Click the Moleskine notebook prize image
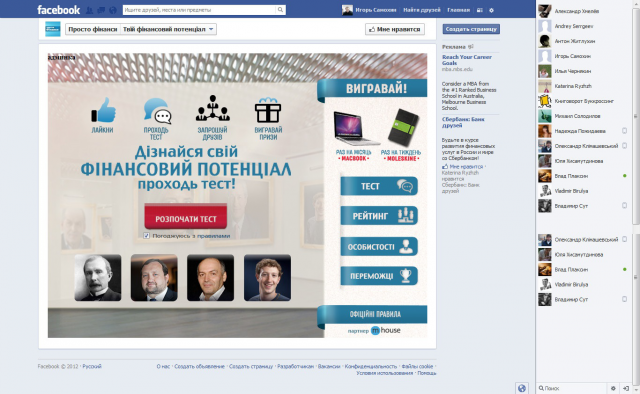640x394 pixels. [403, 127]
